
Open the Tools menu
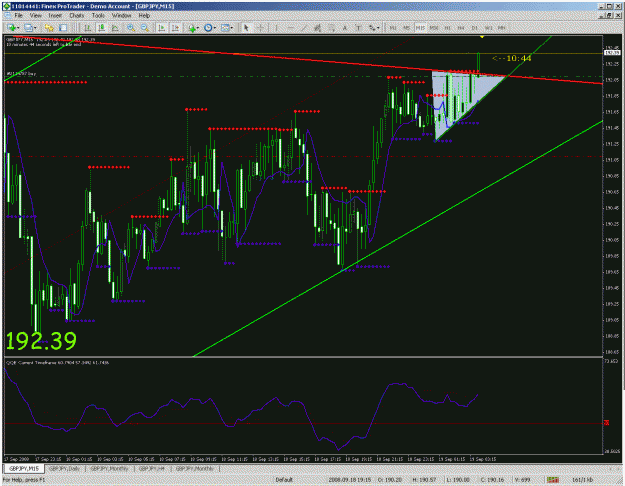98,16
